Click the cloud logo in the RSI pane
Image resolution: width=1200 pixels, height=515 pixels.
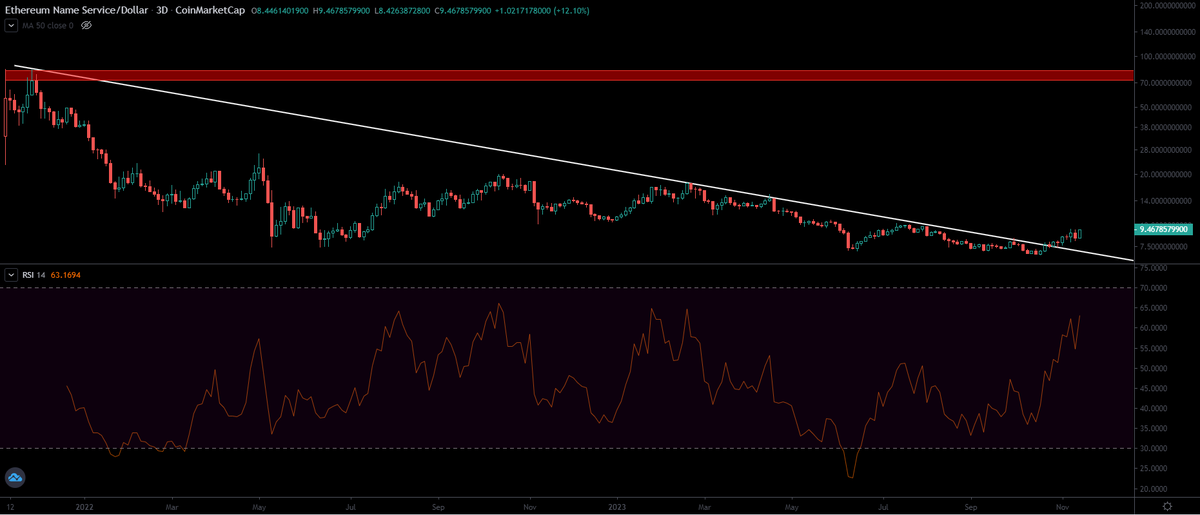pos(15,479)
